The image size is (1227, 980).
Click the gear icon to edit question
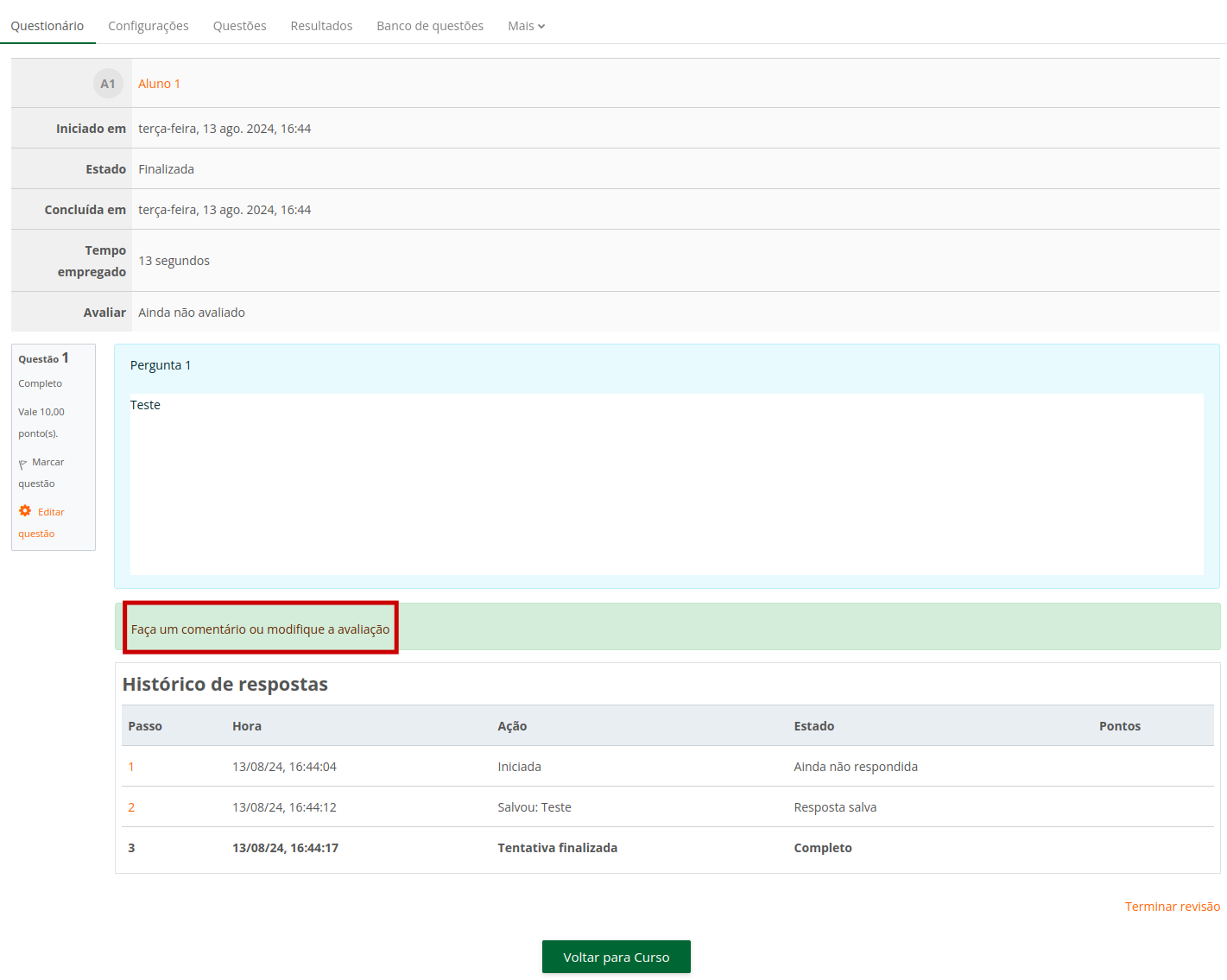(25, 511)
